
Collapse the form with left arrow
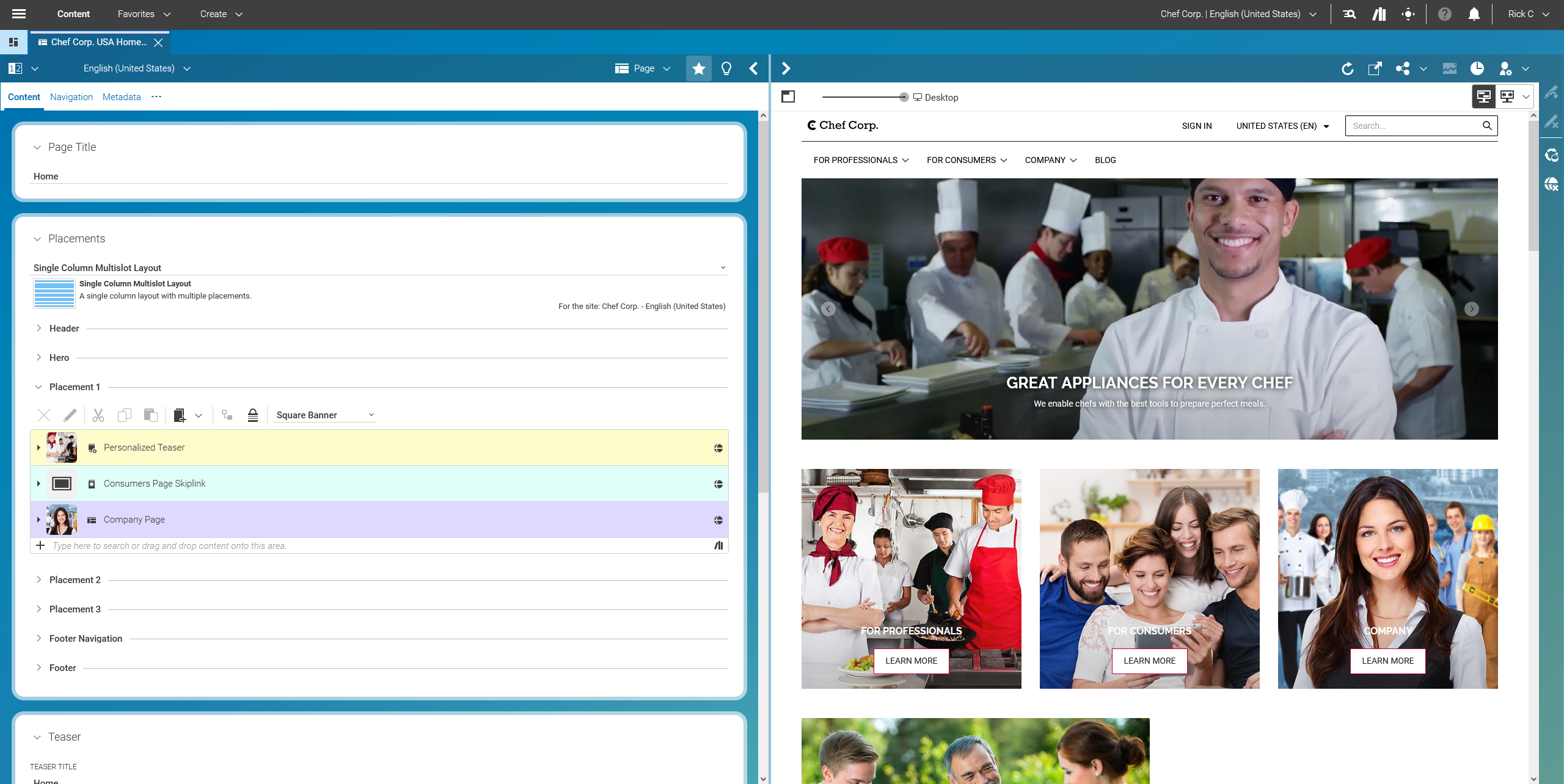753,68
